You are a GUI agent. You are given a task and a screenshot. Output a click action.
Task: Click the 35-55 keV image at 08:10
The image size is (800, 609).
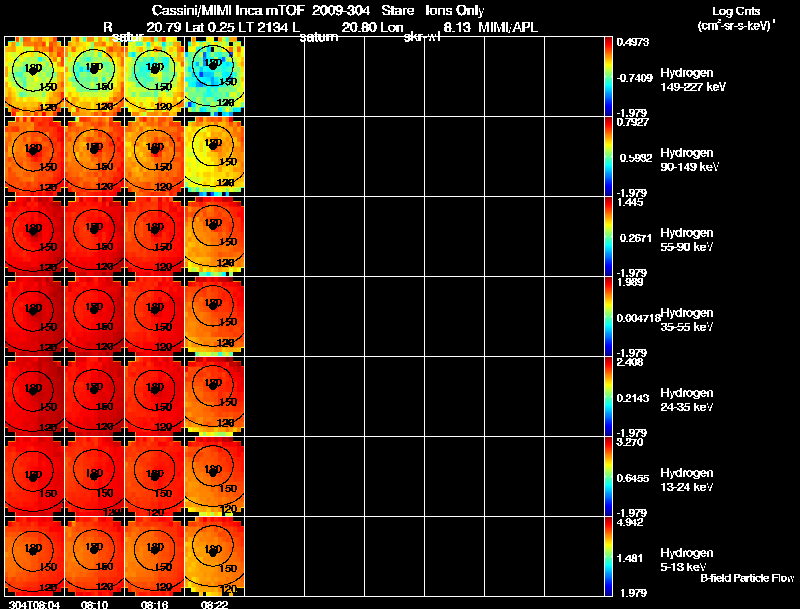(x=94, y=316)
